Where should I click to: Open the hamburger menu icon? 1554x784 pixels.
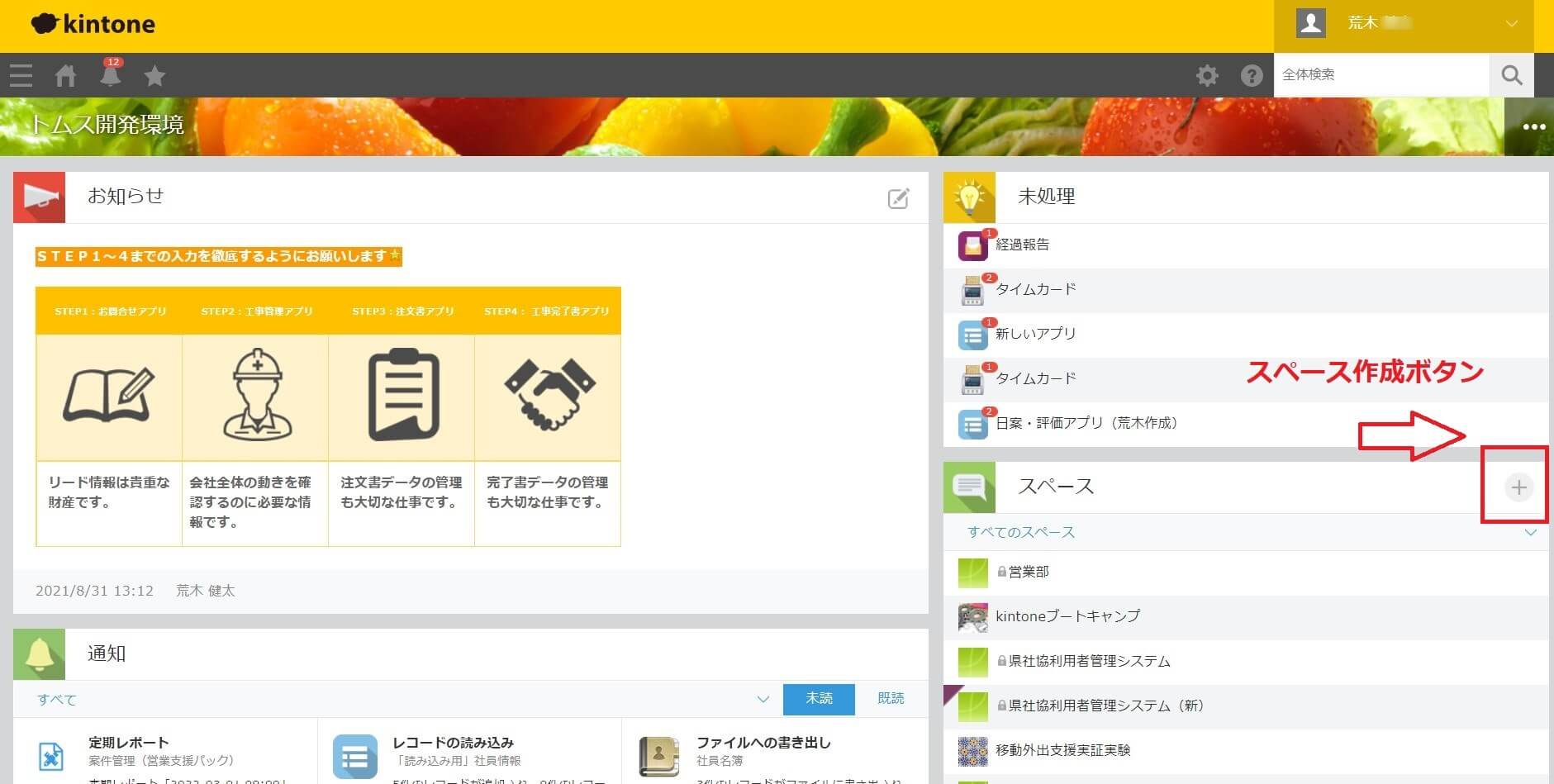[21, 75]
